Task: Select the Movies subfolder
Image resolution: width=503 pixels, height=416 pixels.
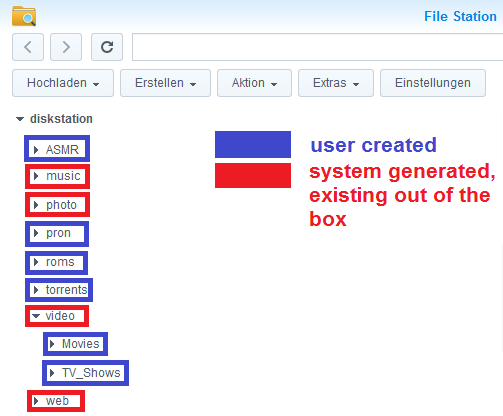Action: (81, 344)
